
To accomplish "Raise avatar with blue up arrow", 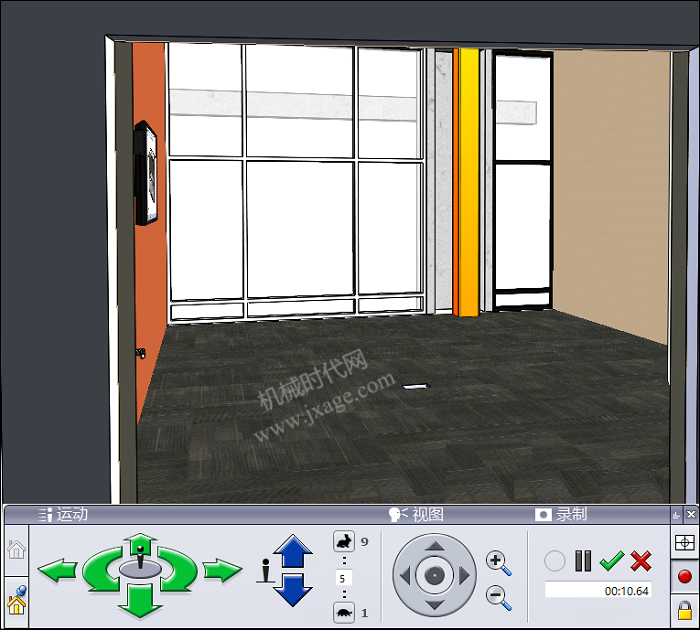I will [x=293, y=551].
